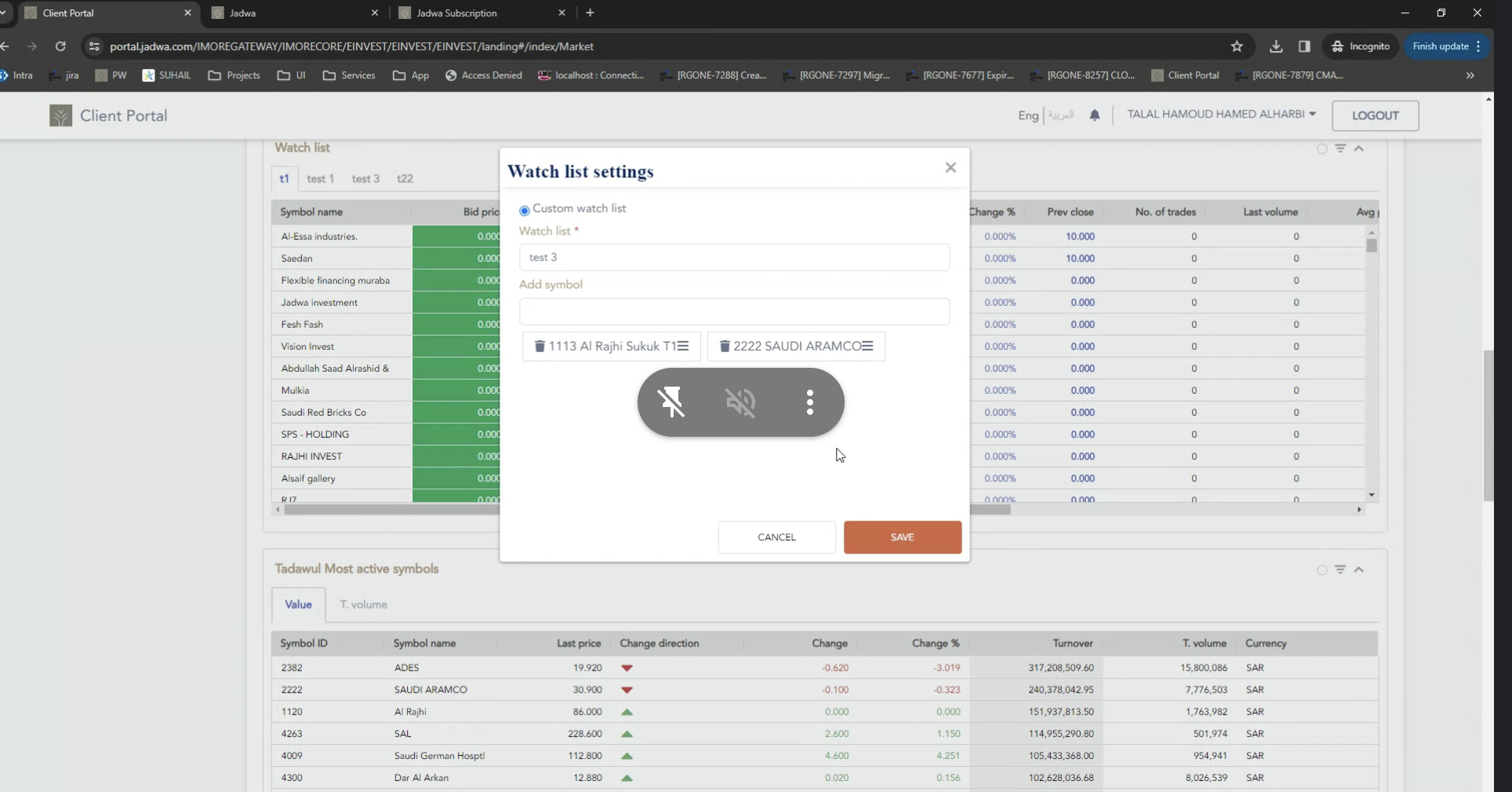Bookmark this page with star icon
The width and height of the screenshot is (1512, 792).
pyautogui.click(x=1237, y=46)
